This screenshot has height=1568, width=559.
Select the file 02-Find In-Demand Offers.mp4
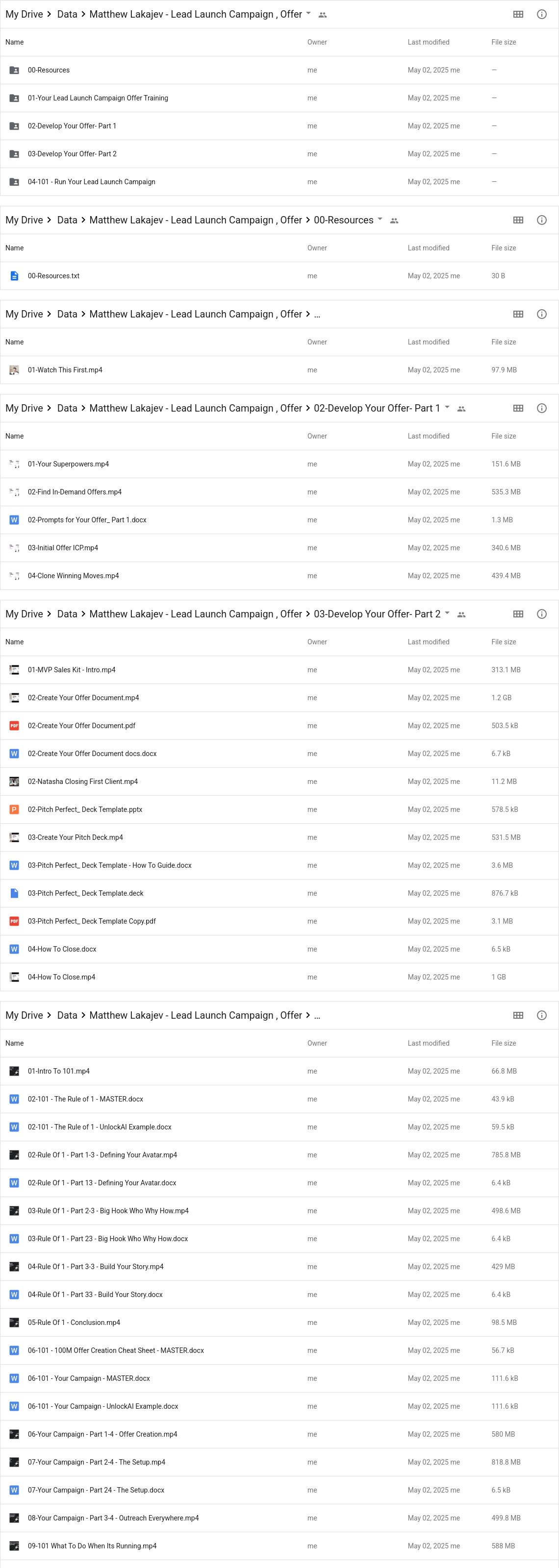(279, 492)
